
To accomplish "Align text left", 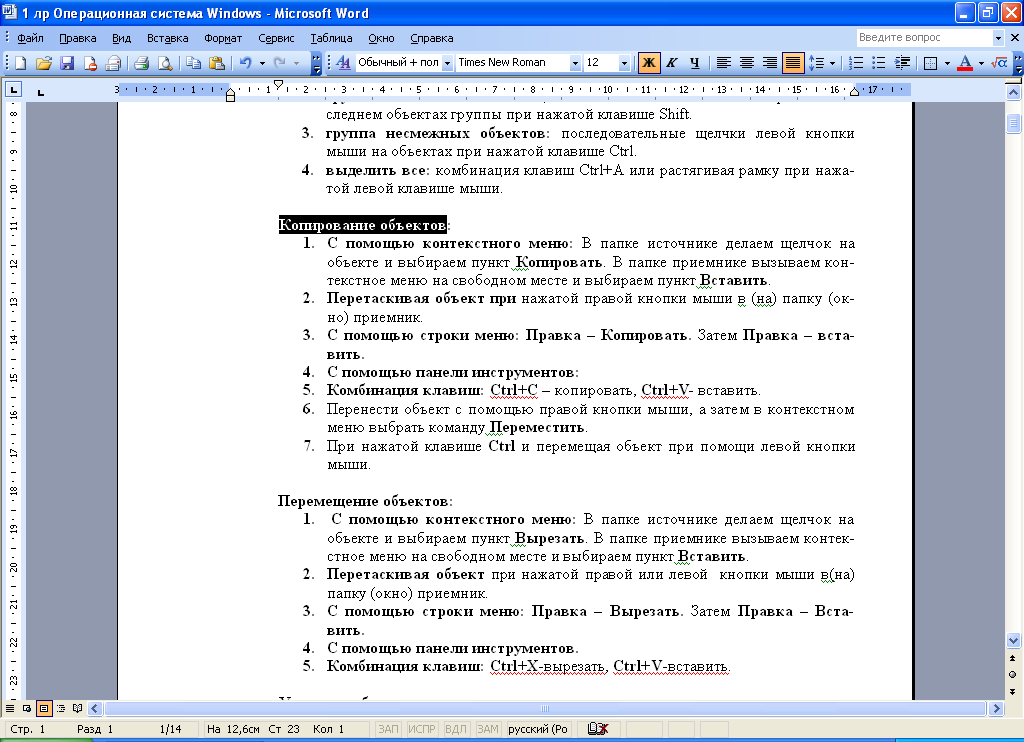I will [724, 63].
